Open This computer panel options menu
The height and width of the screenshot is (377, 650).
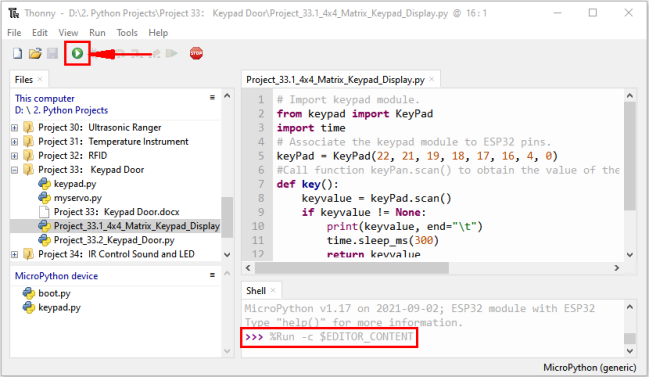pyautogui.click(x=212, y=97)
